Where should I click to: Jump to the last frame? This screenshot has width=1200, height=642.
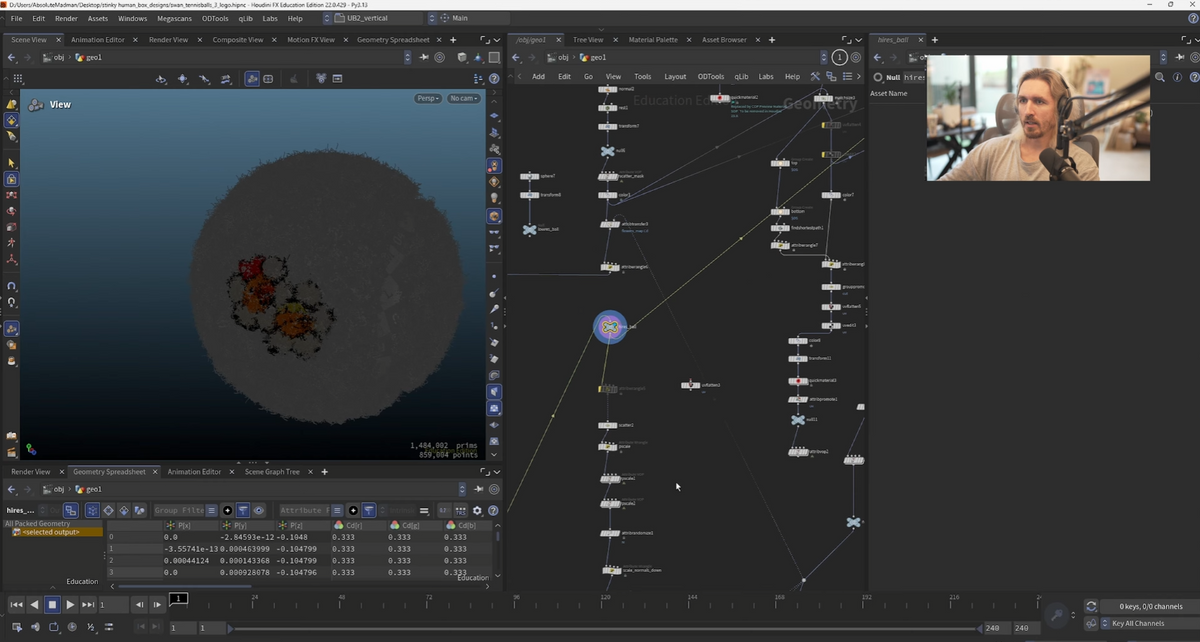pos(88,605)
